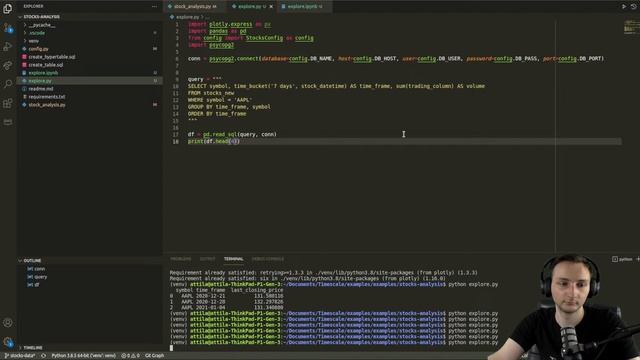Screen dimensions: 640x360
Task: Switch to stock_analysis.py tab
Action: [x=192, y=7]
